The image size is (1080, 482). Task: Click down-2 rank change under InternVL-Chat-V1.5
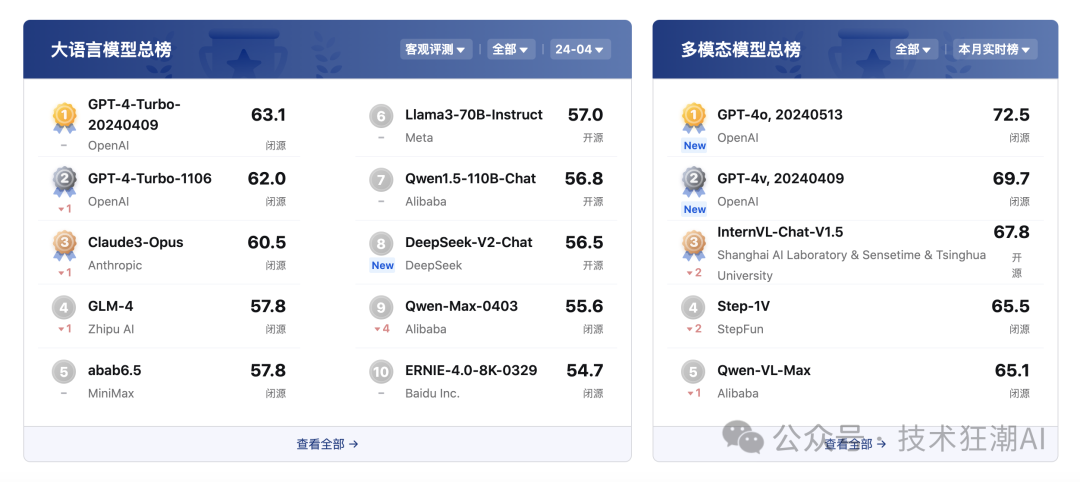694,273
